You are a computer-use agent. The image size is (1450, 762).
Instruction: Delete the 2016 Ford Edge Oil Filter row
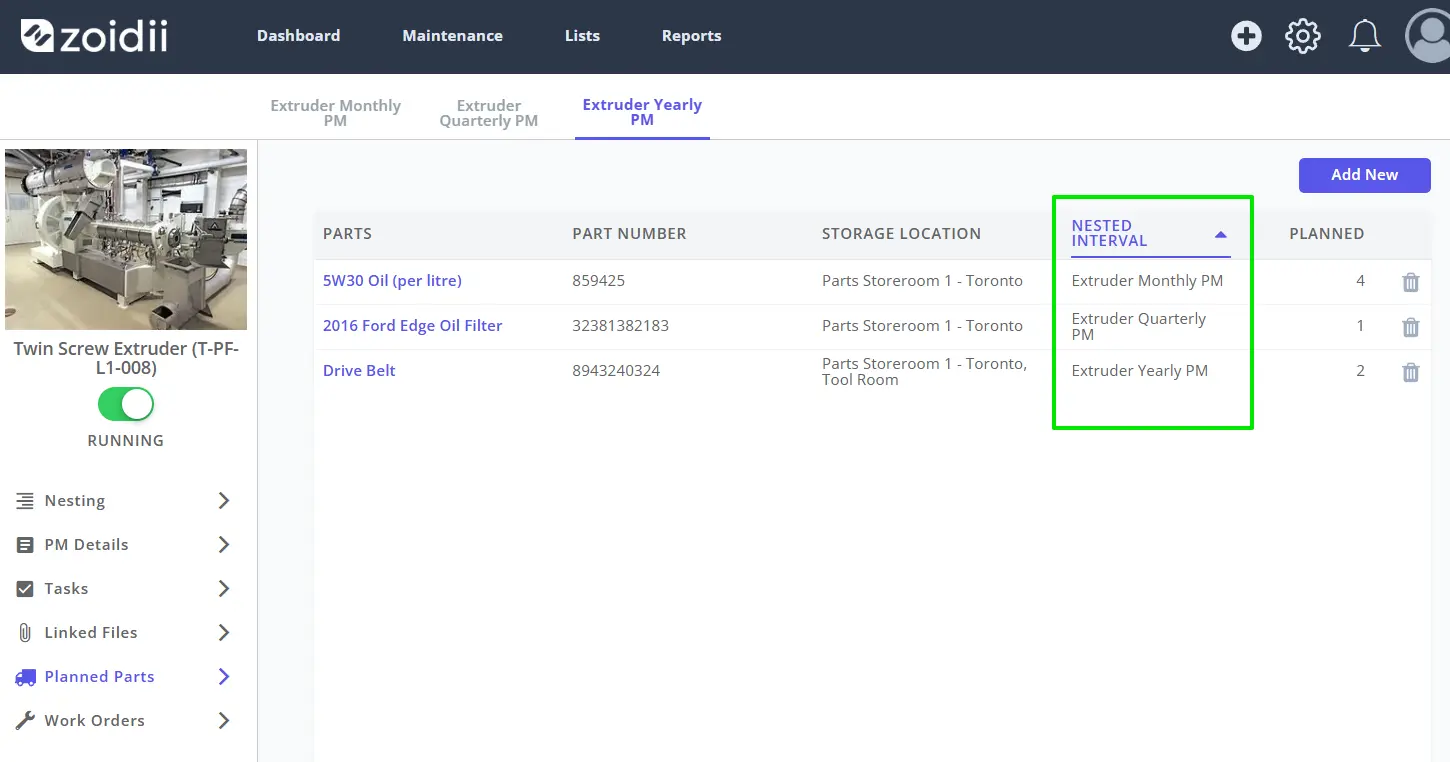point(1411,327)
